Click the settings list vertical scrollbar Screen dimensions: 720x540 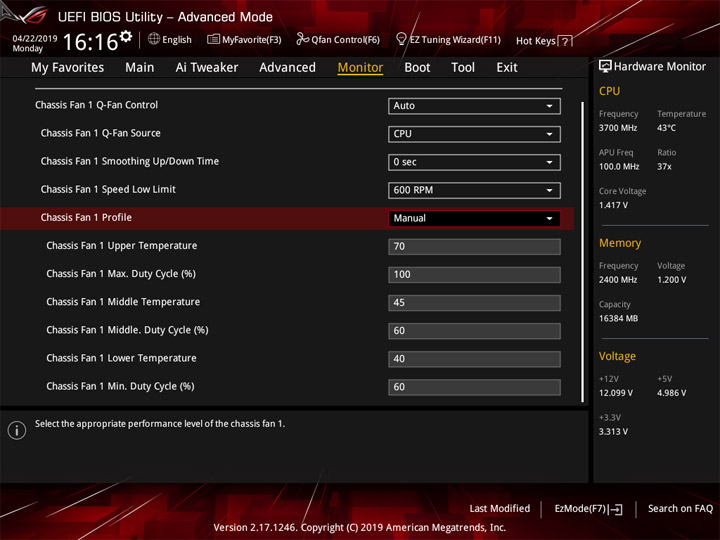click(582, 252)
